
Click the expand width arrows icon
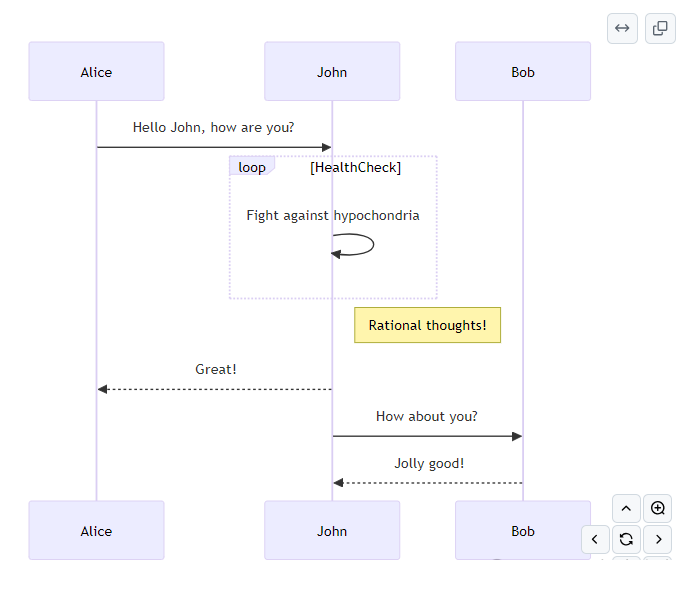coord(622,28)
